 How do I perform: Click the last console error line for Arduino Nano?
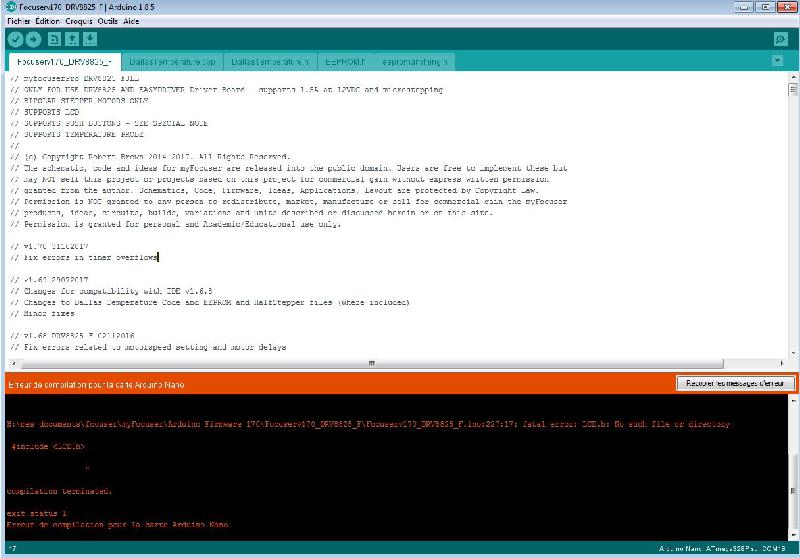117,524
